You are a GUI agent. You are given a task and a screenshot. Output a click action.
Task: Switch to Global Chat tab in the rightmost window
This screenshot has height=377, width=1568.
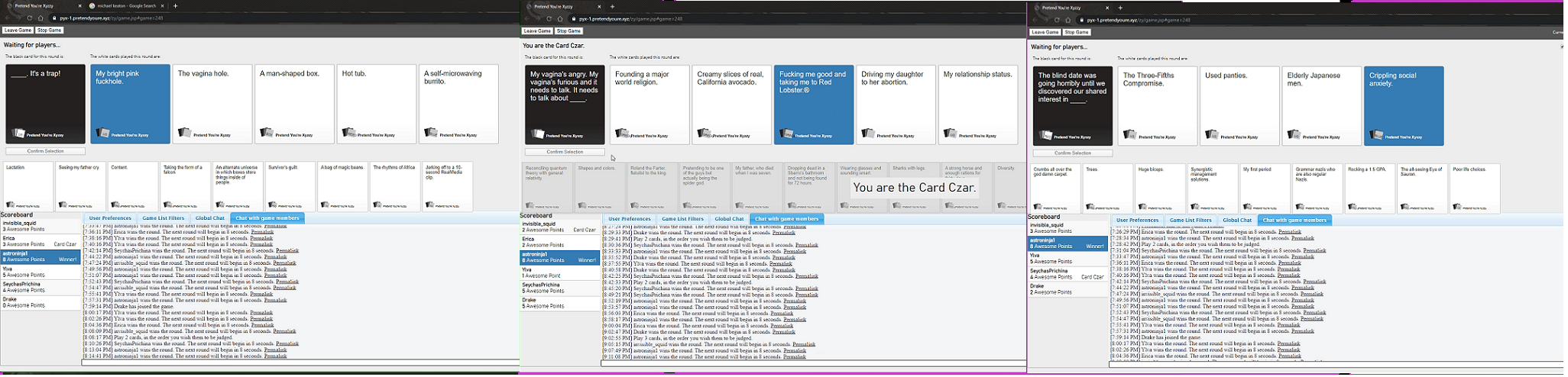point(1236,221)
